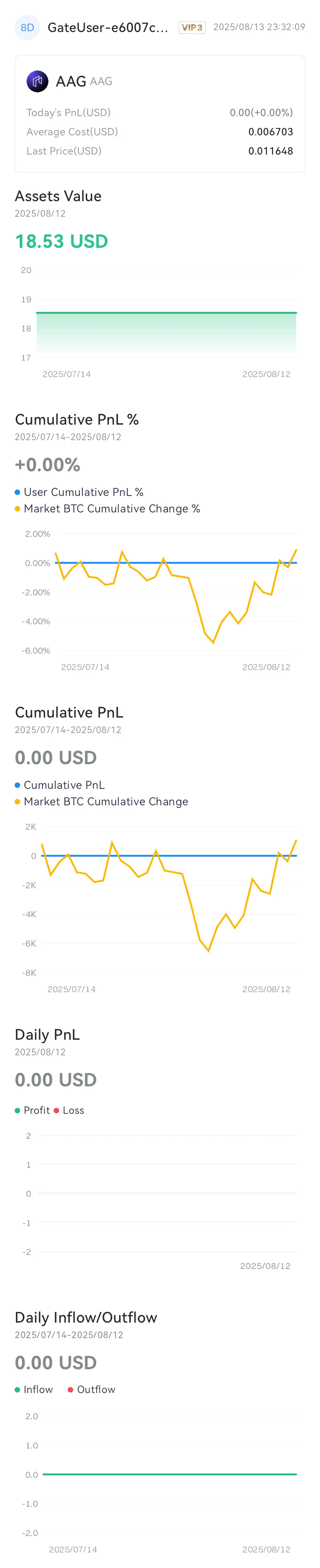Tap the VIP3 badge icon
Screen dimensions: 320x1568
[192, 27]
